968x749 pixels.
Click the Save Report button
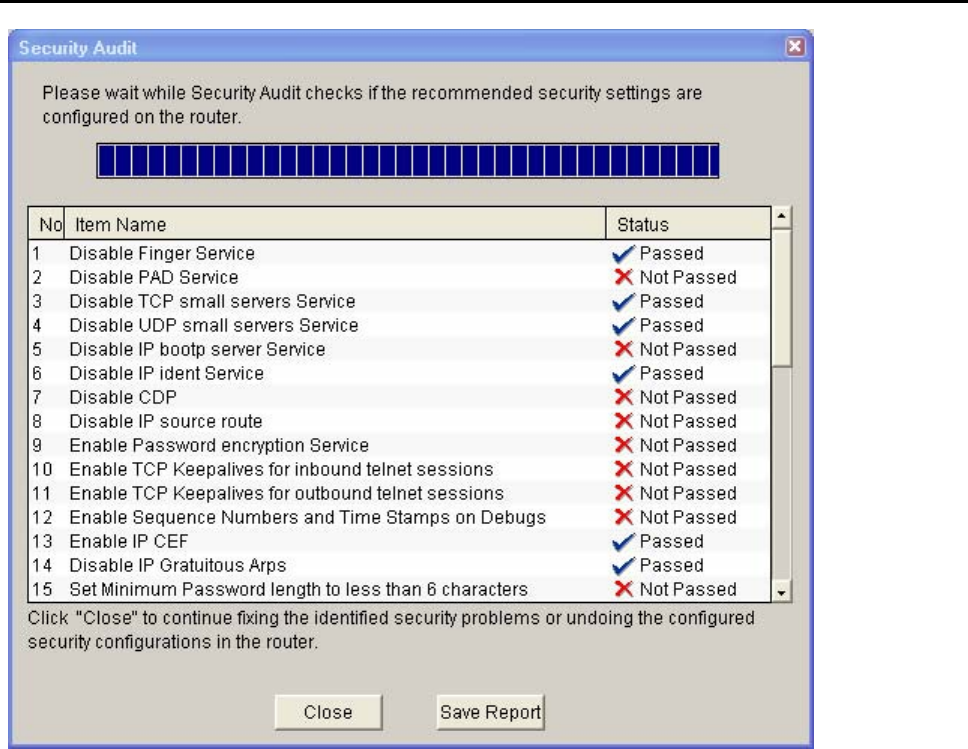[x=490, y=712]
